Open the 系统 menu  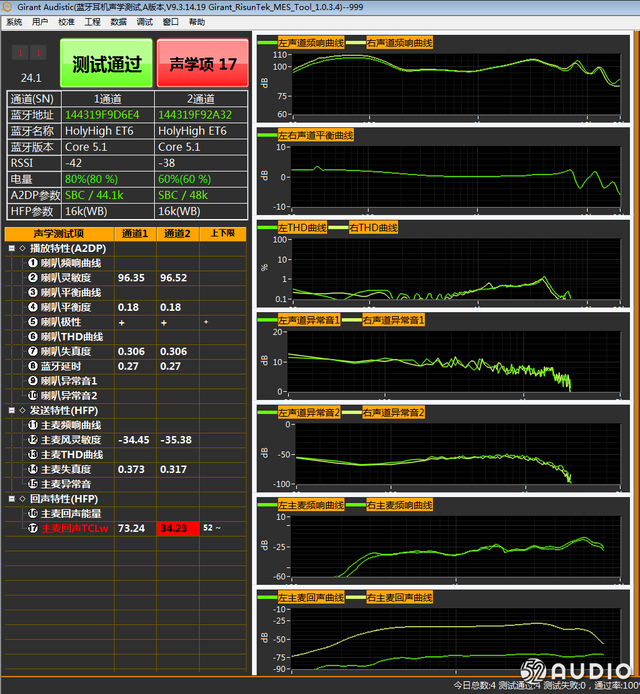pos(14,22)
